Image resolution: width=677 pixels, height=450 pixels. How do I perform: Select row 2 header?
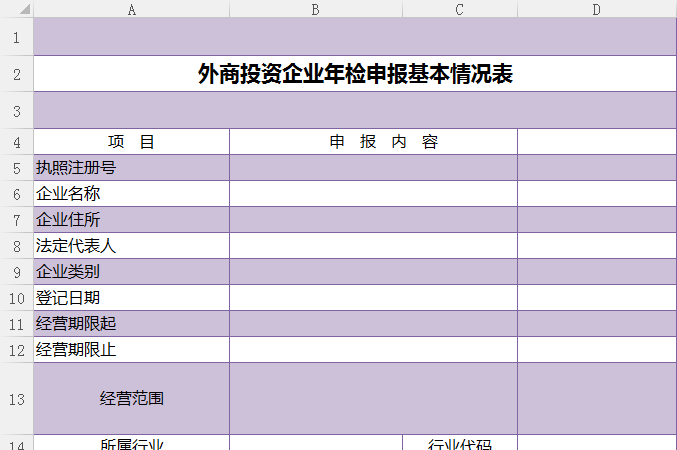(x=16, y=74)
